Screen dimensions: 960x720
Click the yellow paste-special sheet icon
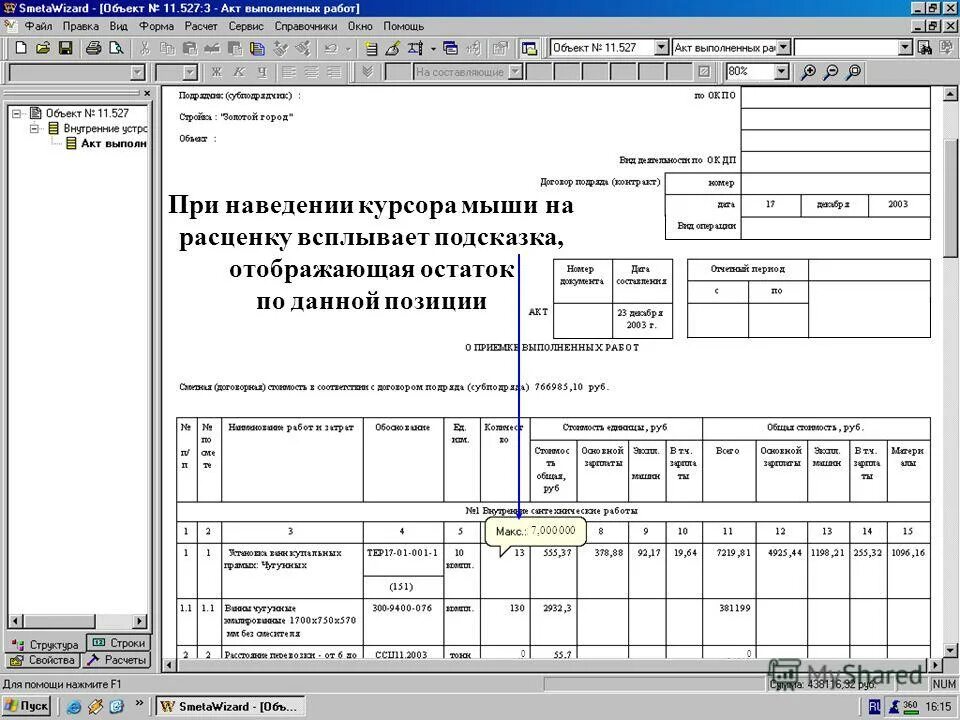[257, 48]
